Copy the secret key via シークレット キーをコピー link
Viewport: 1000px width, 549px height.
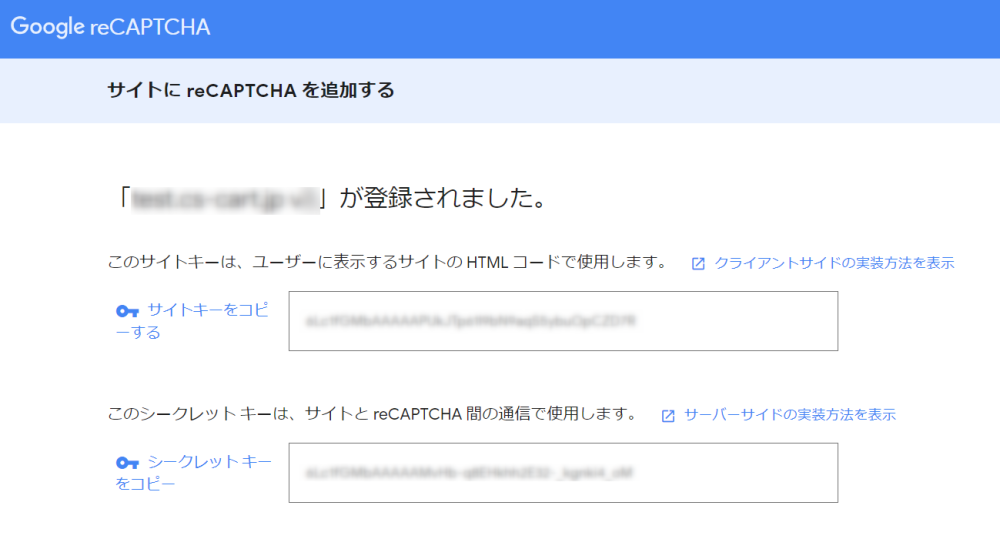193,472
